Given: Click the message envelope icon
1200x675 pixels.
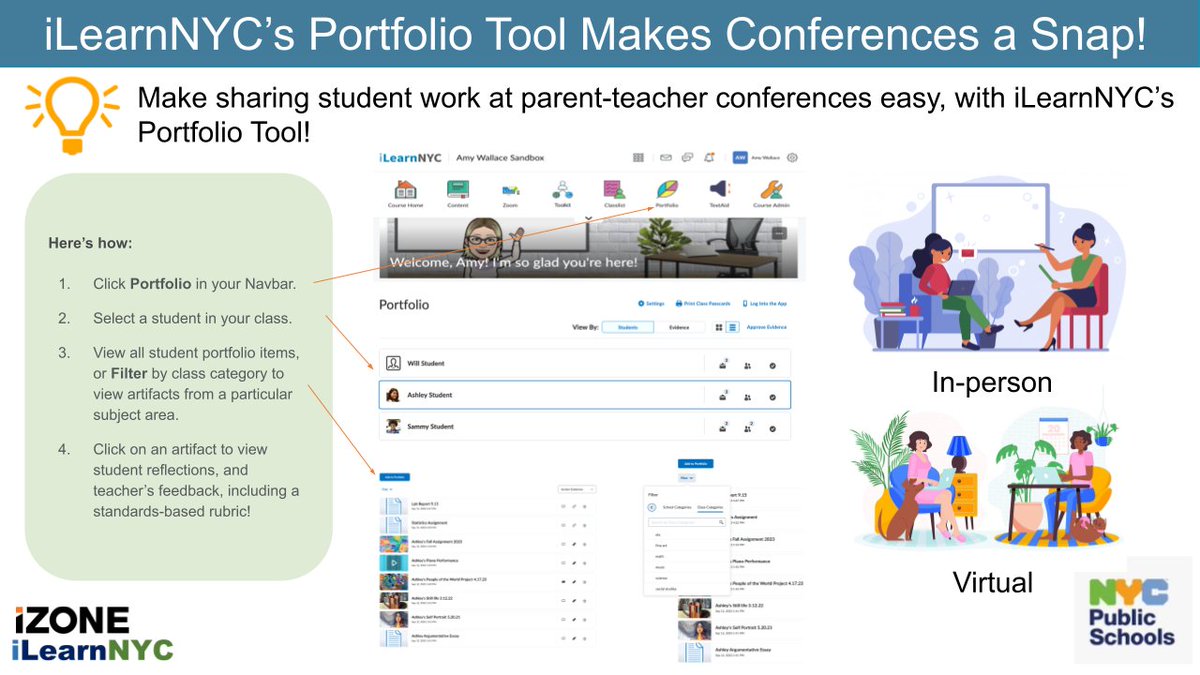Looking at the screenshot, I should (665, 158).
